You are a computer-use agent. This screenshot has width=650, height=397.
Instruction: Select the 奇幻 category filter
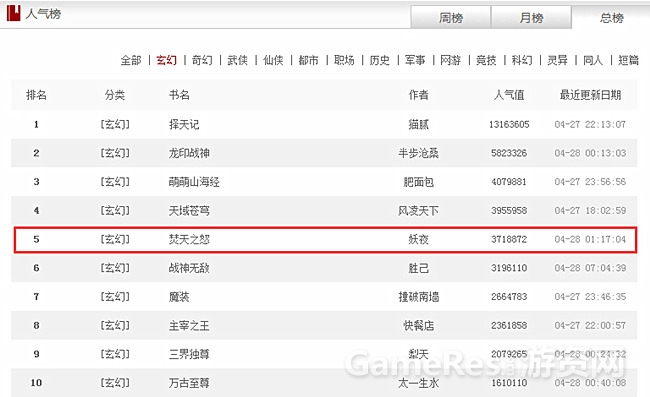coord(202,61)
